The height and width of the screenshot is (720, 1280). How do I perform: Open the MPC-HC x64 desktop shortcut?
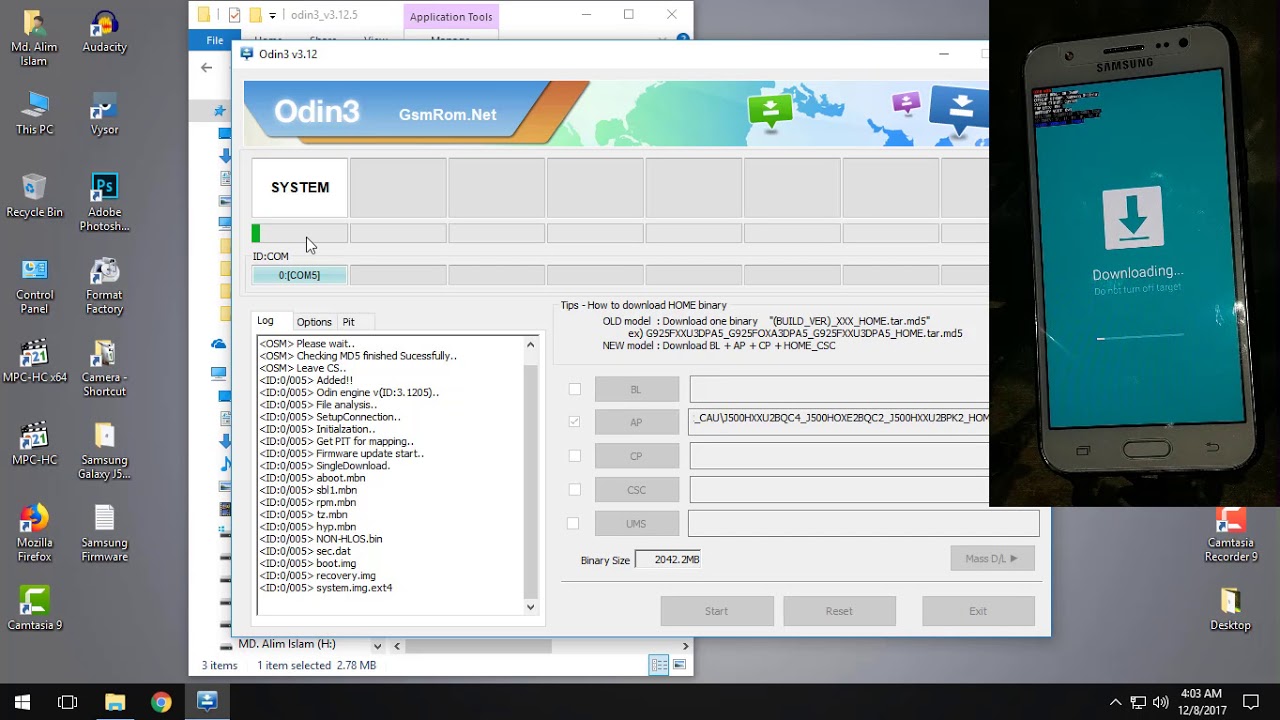tap(34, 362)
